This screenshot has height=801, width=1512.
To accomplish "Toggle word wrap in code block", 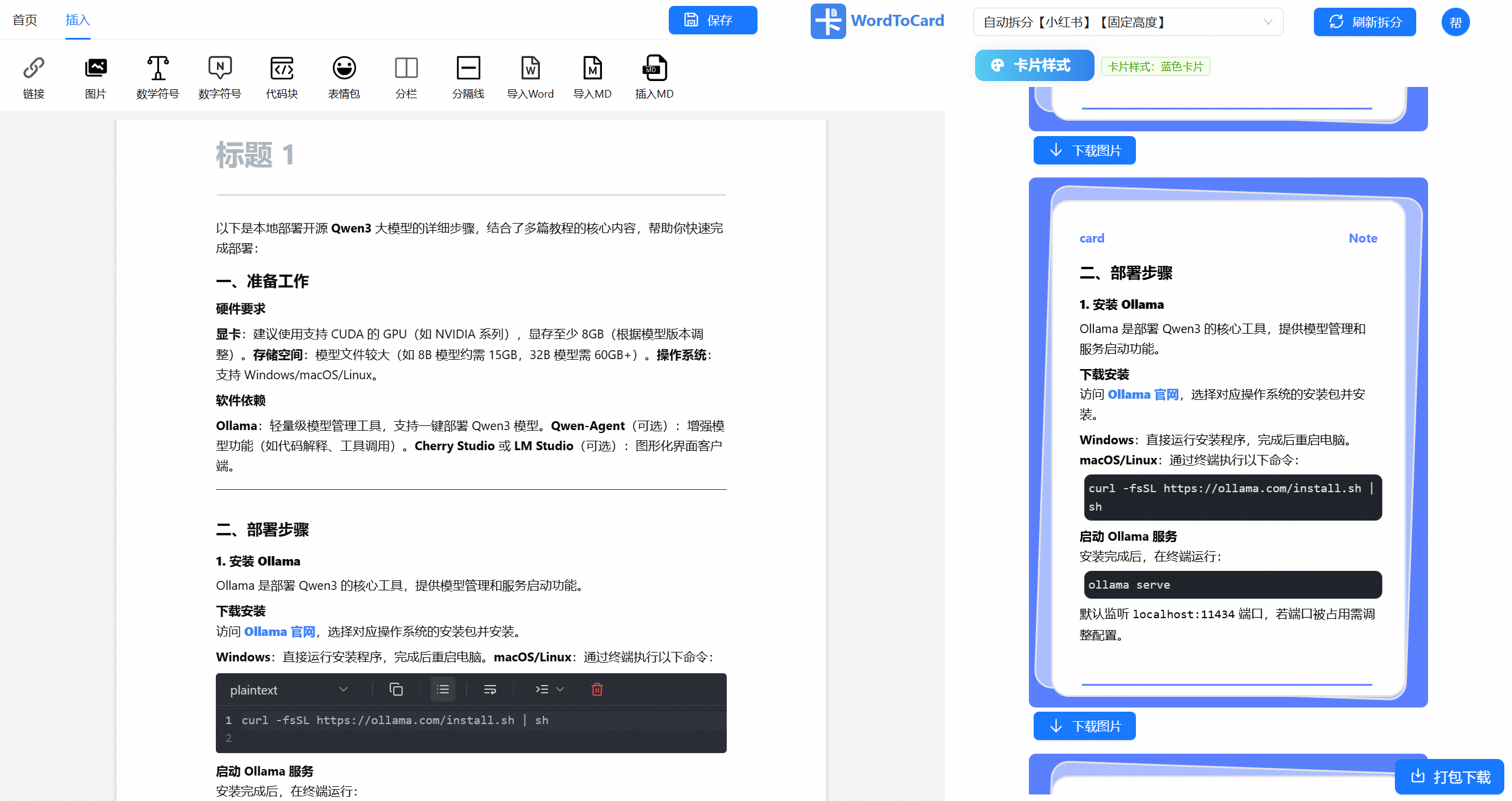I will [x=490, y=689].
